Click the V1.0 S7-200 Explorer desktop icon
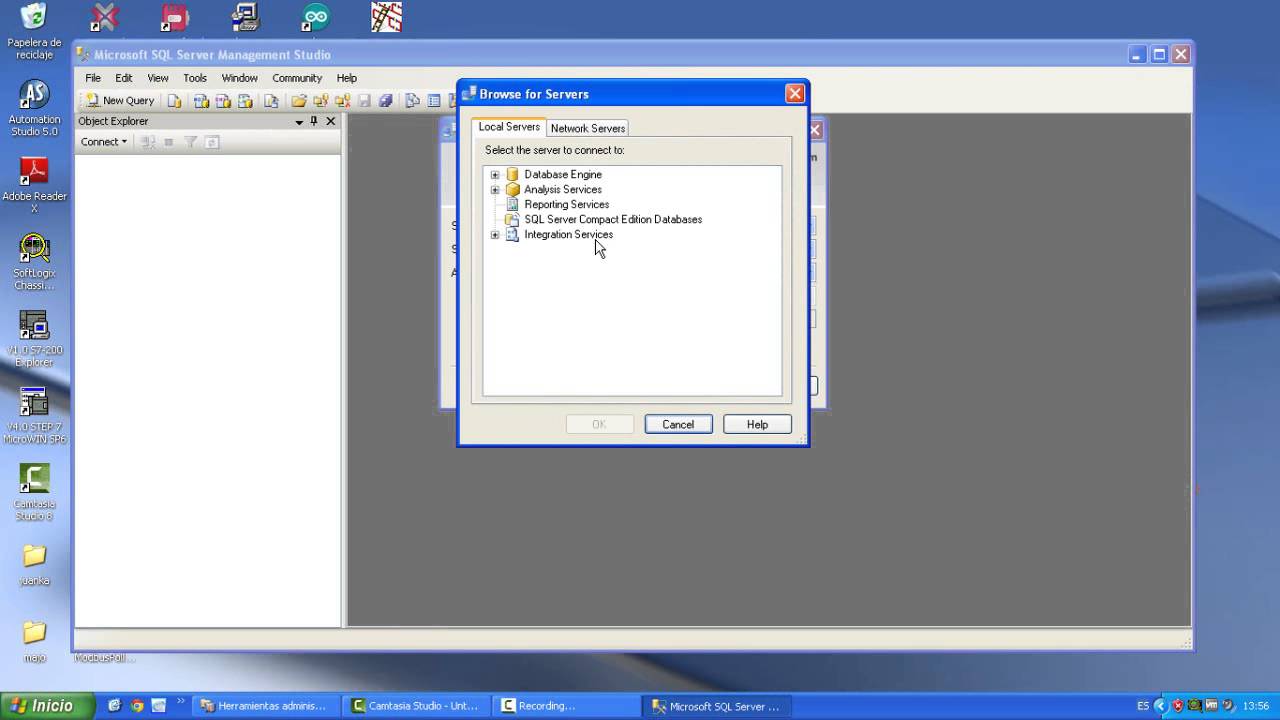Image resolution: width=1280 pixels, height=720 pixels. click(34, 339)
